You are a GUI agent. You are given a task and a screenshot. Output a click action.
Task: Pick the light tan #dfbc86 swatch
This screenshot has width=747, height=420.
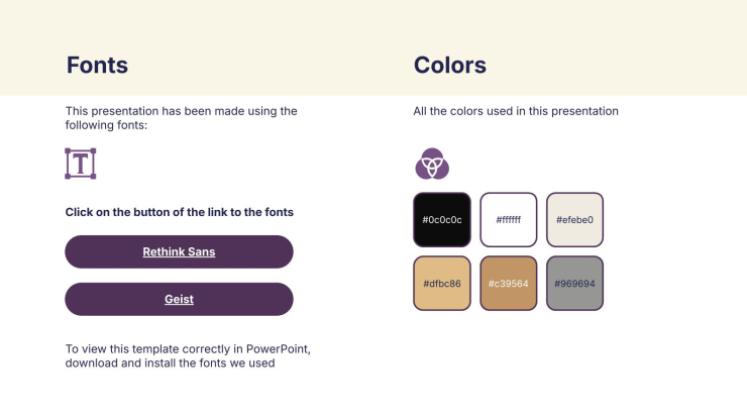click(x=441, y=283)
